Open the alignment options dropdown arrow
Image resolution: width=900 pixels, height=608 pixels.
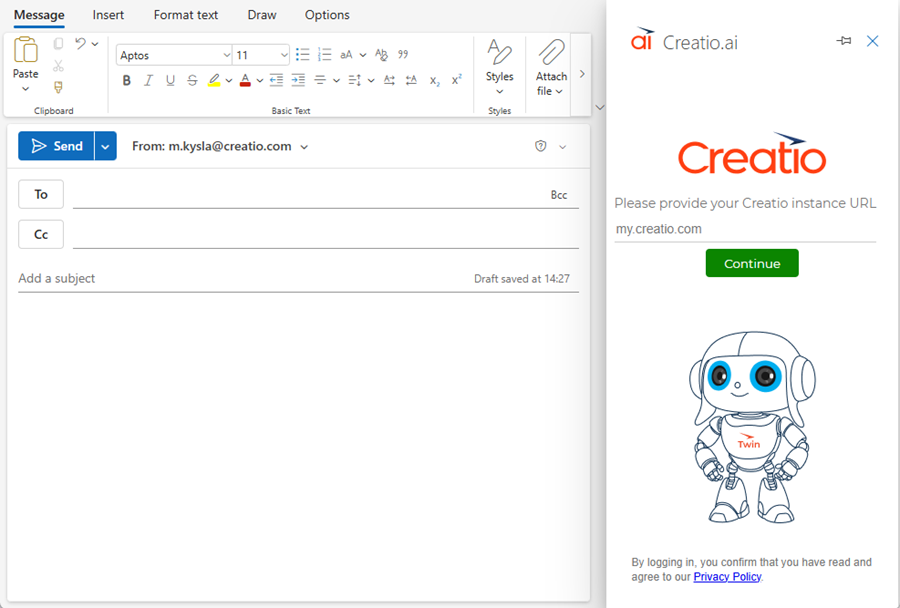[x=336, y=81]
